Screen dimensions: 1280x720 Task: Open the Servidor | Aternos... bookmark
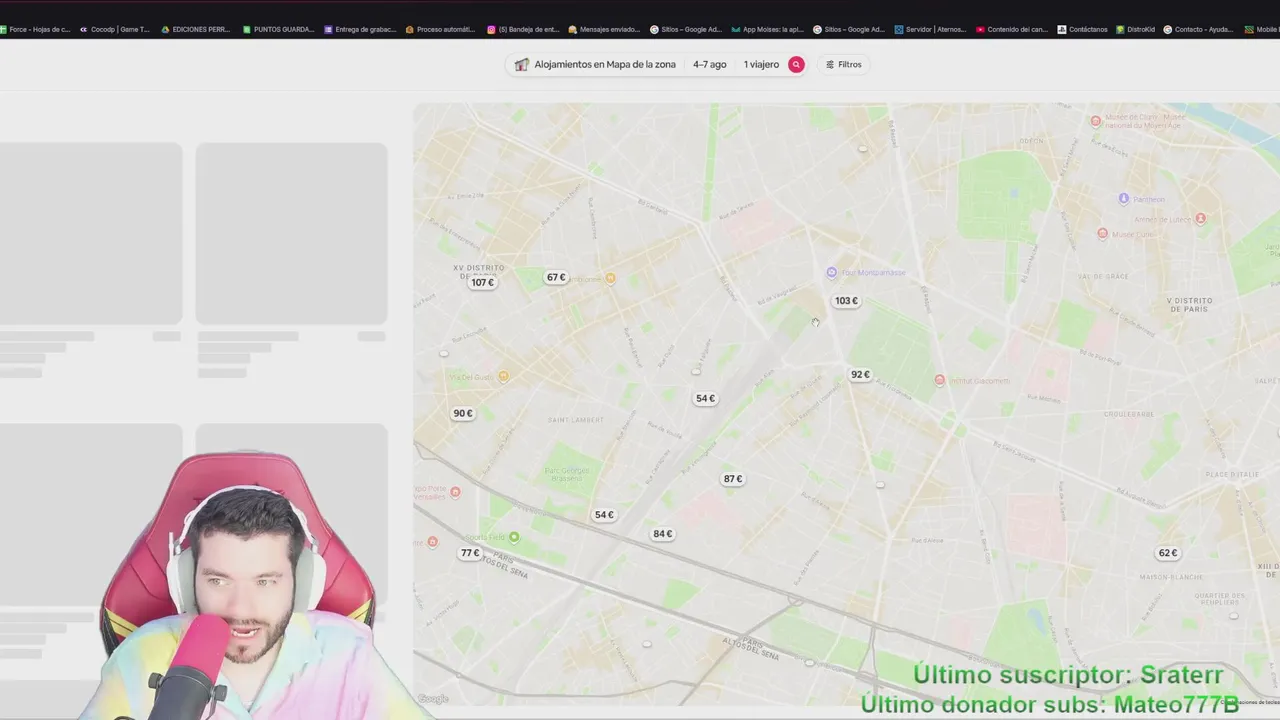[x=930, y=29]
